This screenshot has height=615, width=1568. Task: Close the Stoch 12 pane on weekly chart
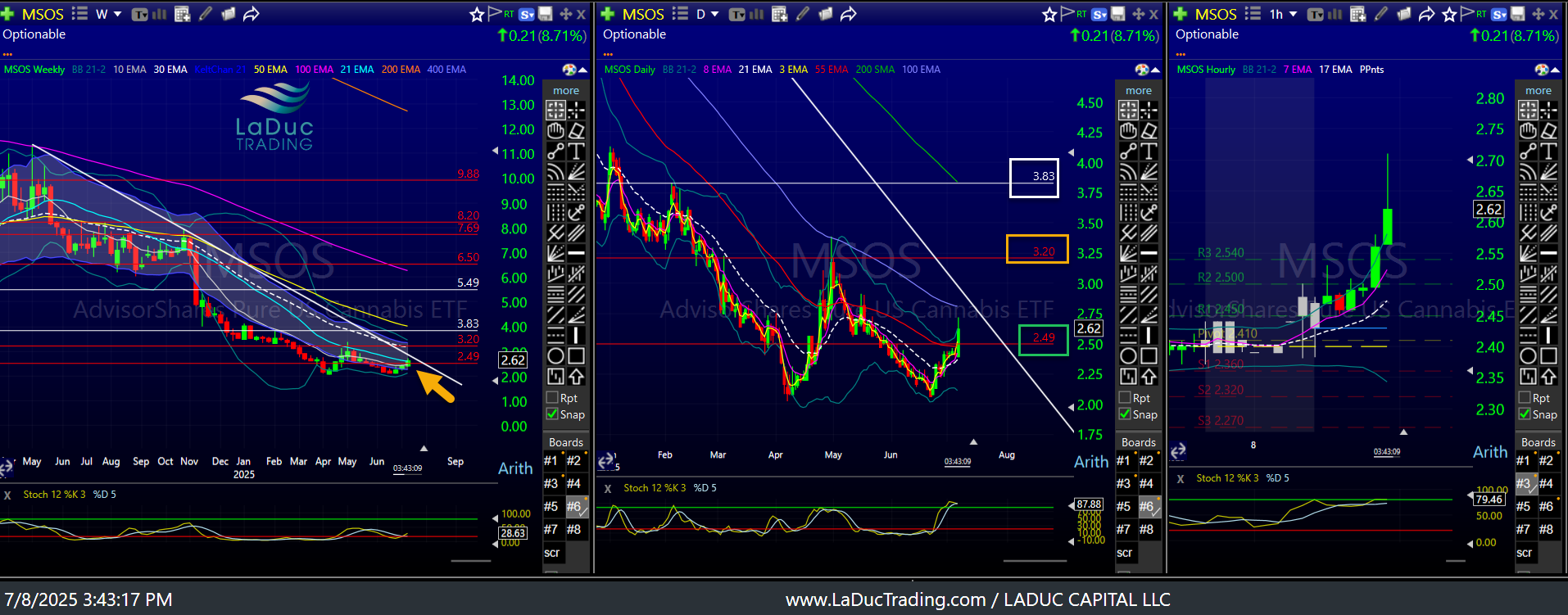tap(7, 495)
